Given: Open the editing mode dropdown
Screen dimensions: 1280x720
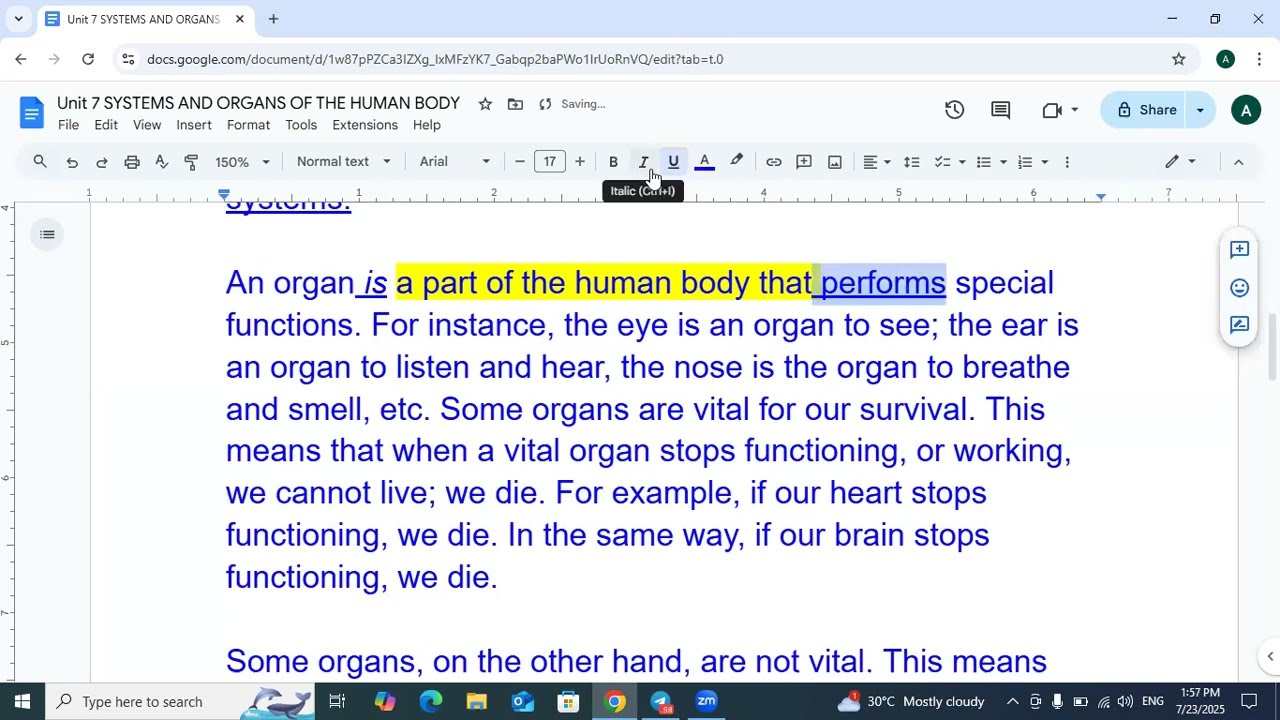Looking at the screenshot, I should 1181,162.
